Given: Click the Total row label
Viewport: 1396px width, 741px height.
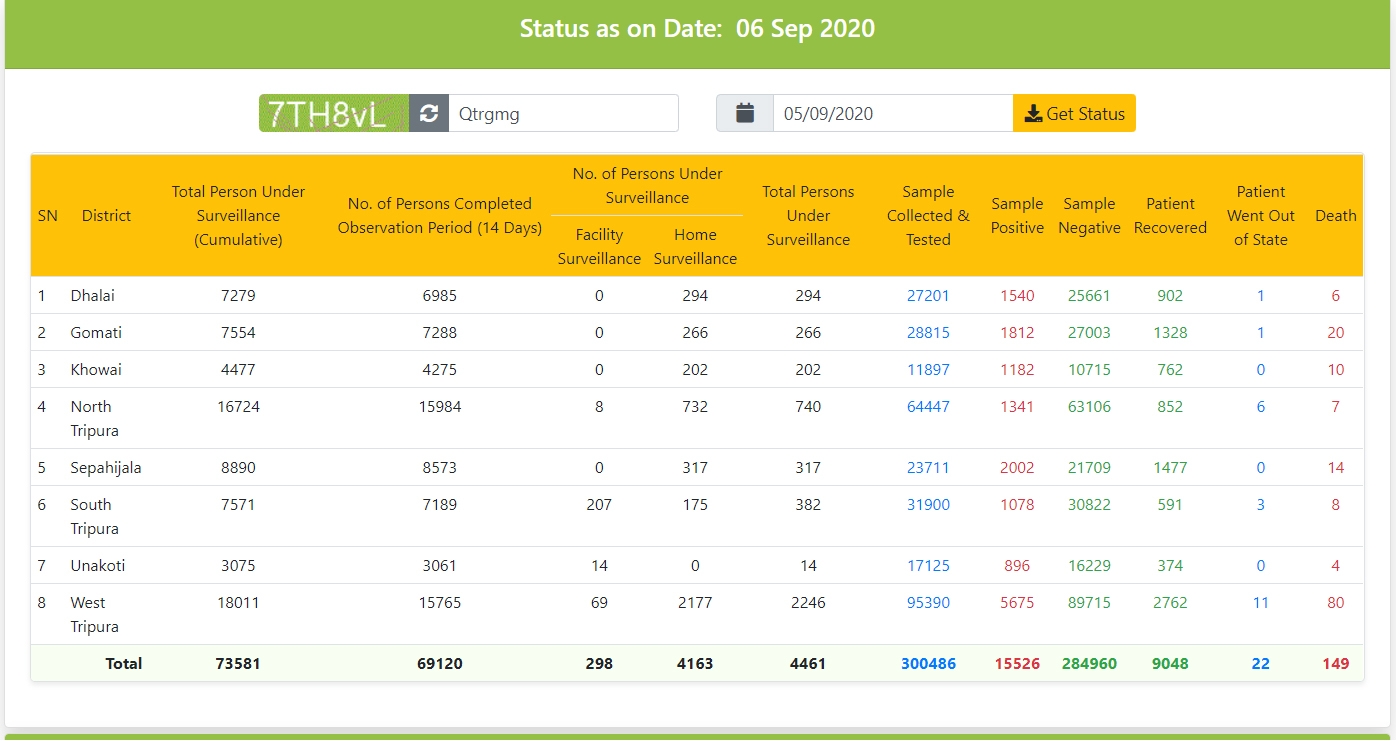Looking at the screenshot, I should pos(124,664).
